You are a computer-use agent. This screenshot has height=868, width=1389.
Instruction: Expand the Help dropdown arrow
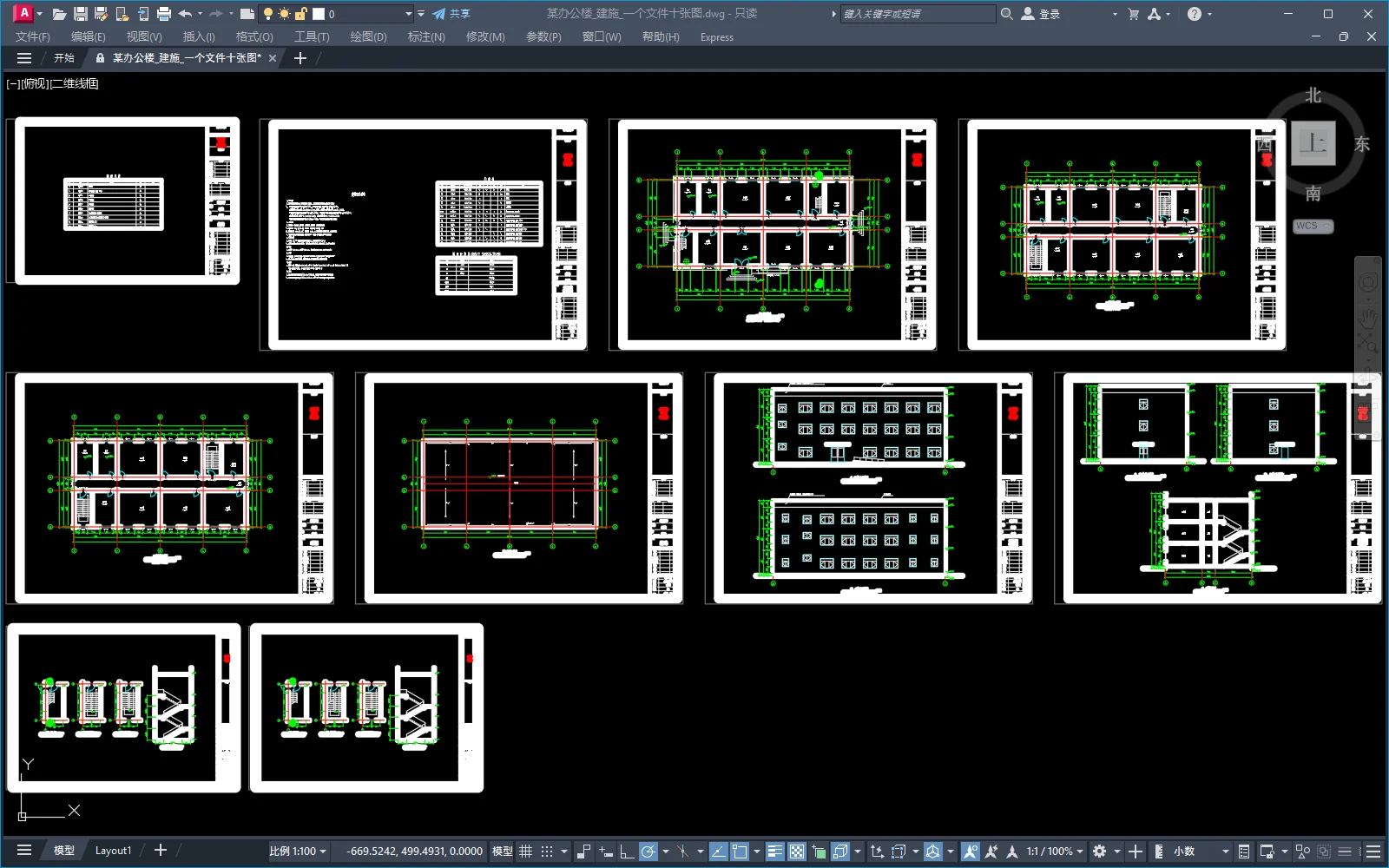[x=1210, y=14]
